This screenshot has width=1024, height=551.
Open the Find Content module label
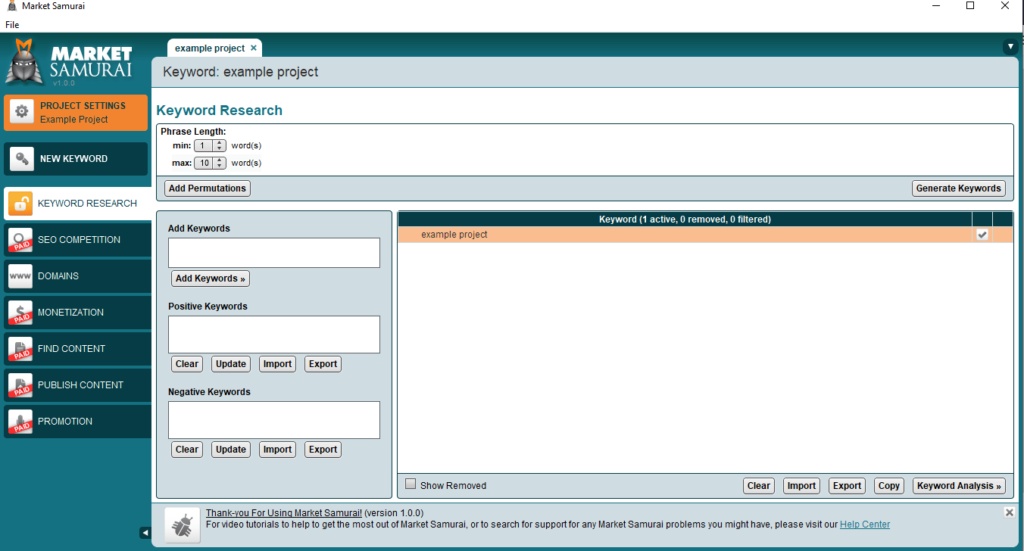(71, 349)
